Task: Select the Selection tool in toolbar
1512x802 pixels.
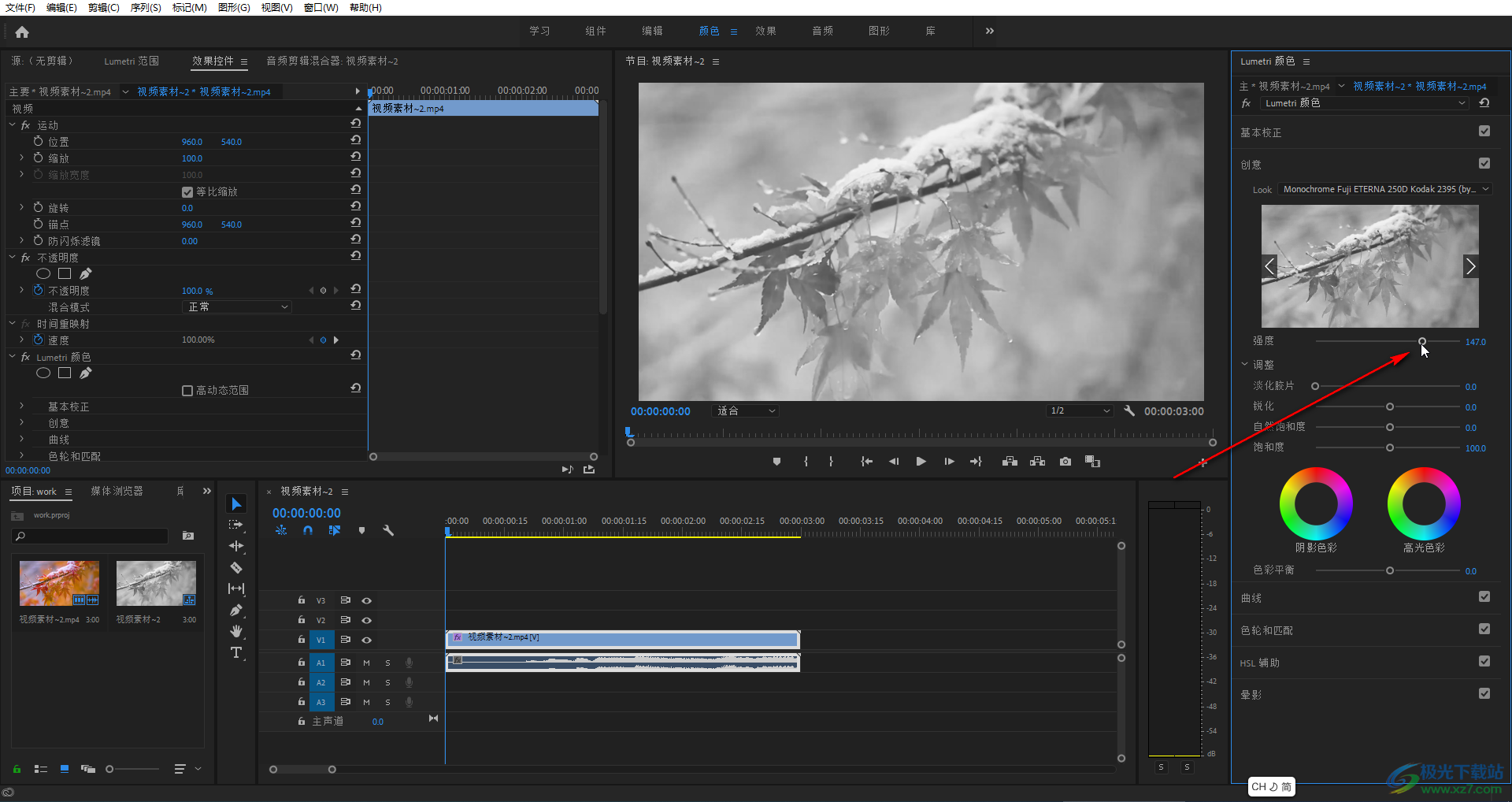Action: click(x=236, y=504)
